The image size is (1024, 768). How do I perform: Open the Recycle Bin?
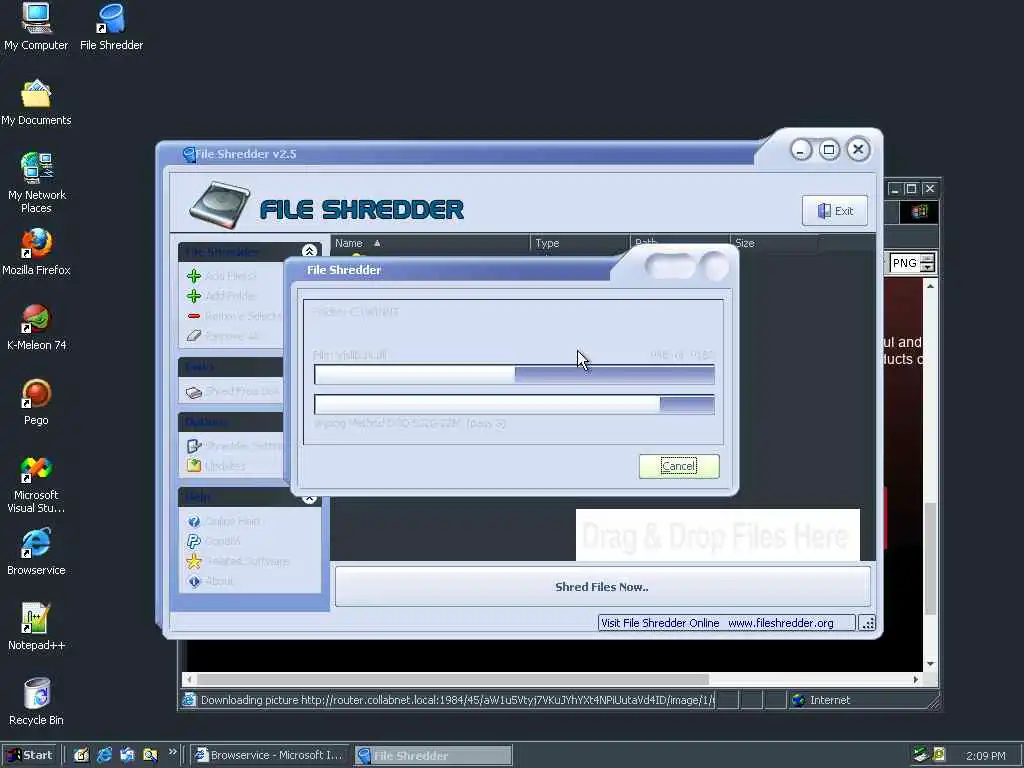pos(36,702)
